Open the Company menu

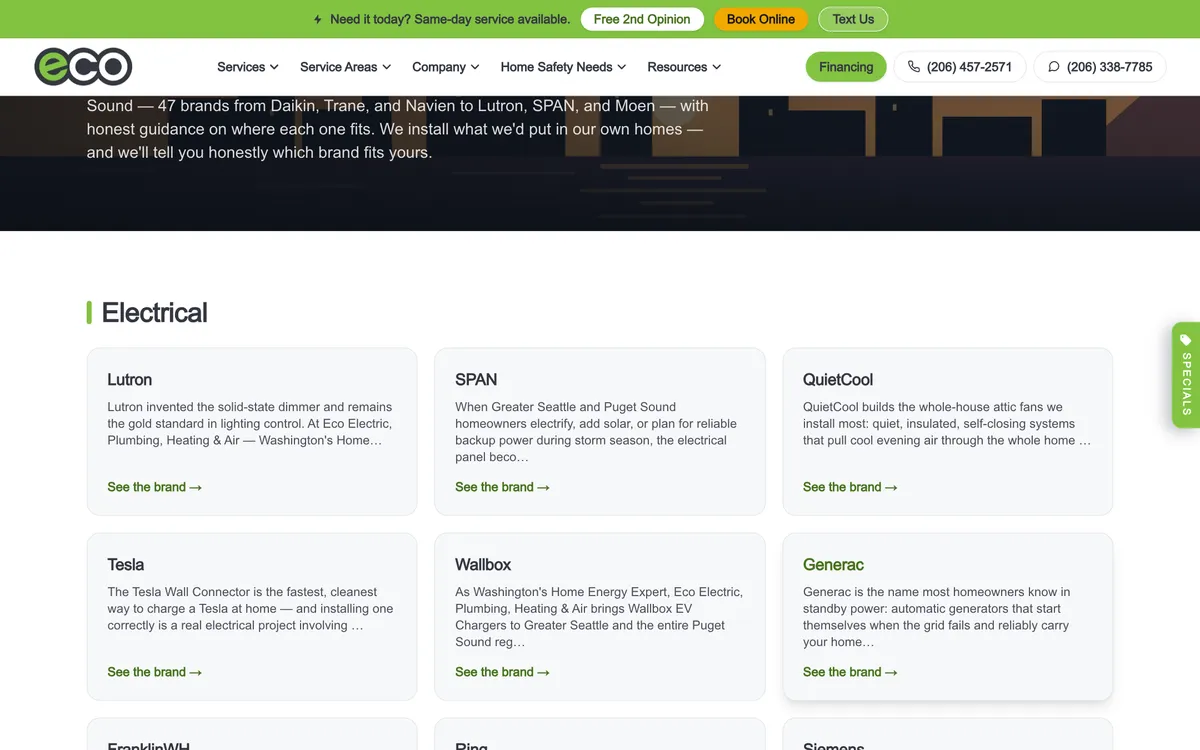[x=446, y=67]
